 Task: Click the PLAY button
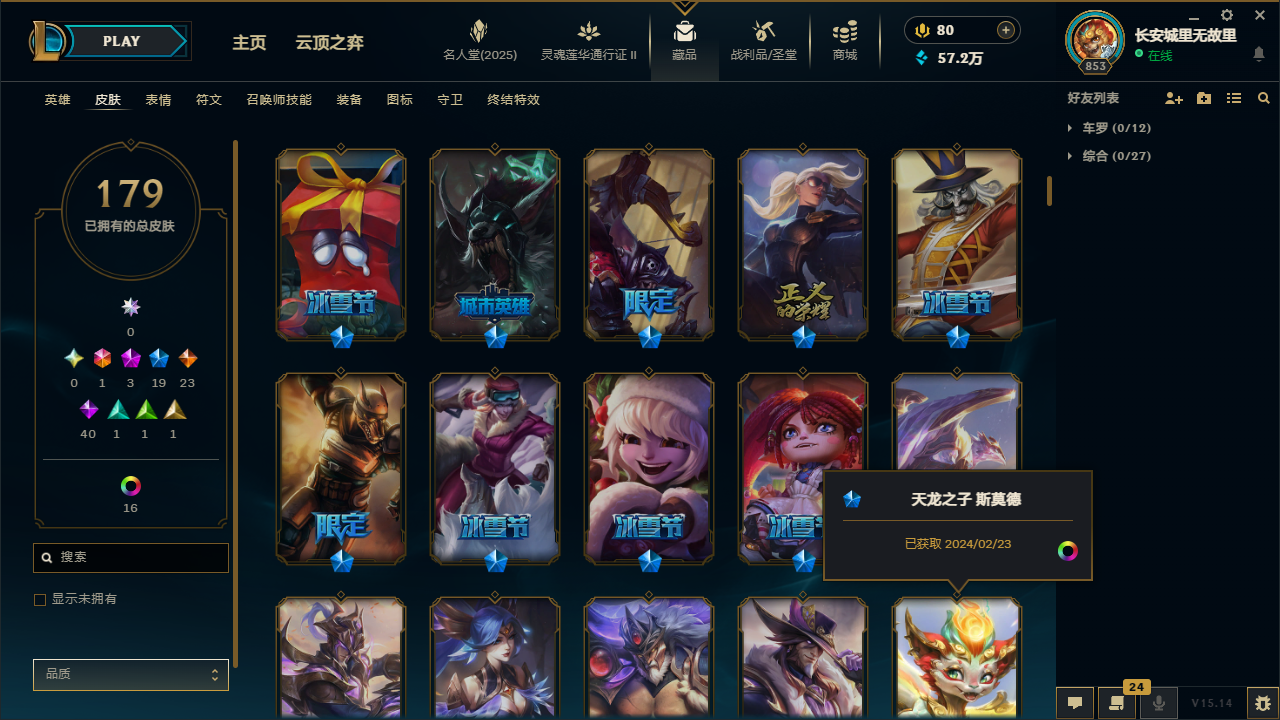tap(122, 41)
